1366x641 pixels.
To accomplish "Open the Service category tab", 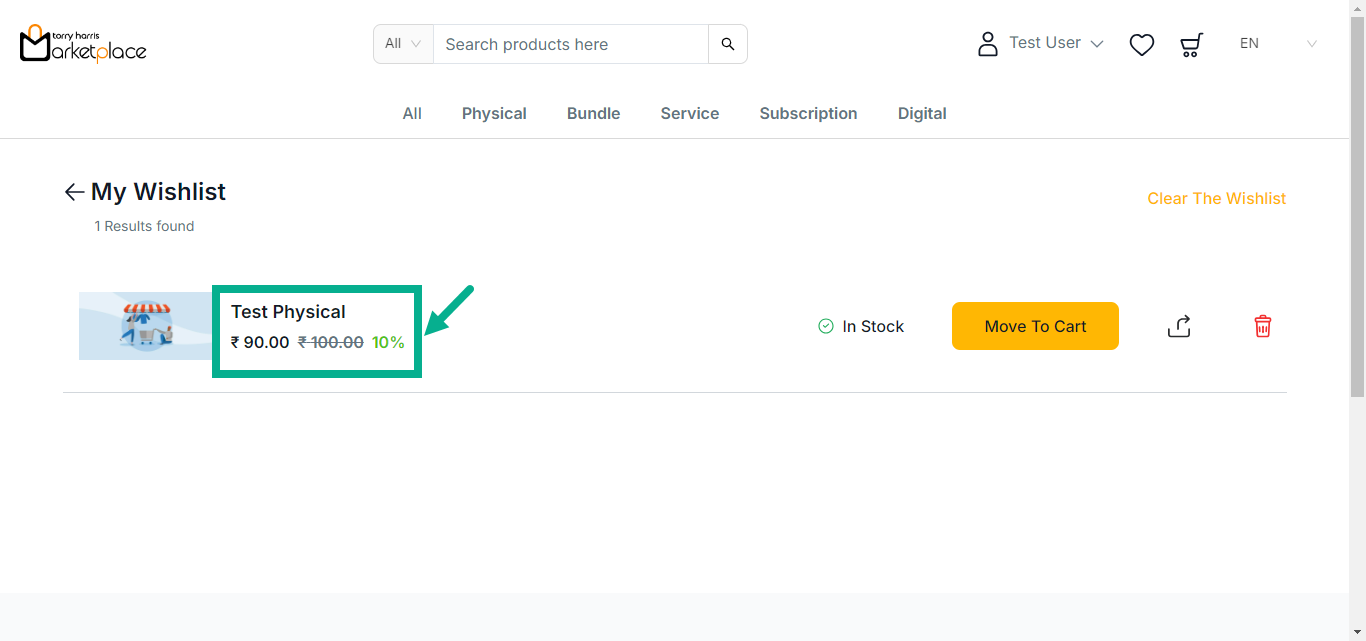I will click(x=689, y=114).
